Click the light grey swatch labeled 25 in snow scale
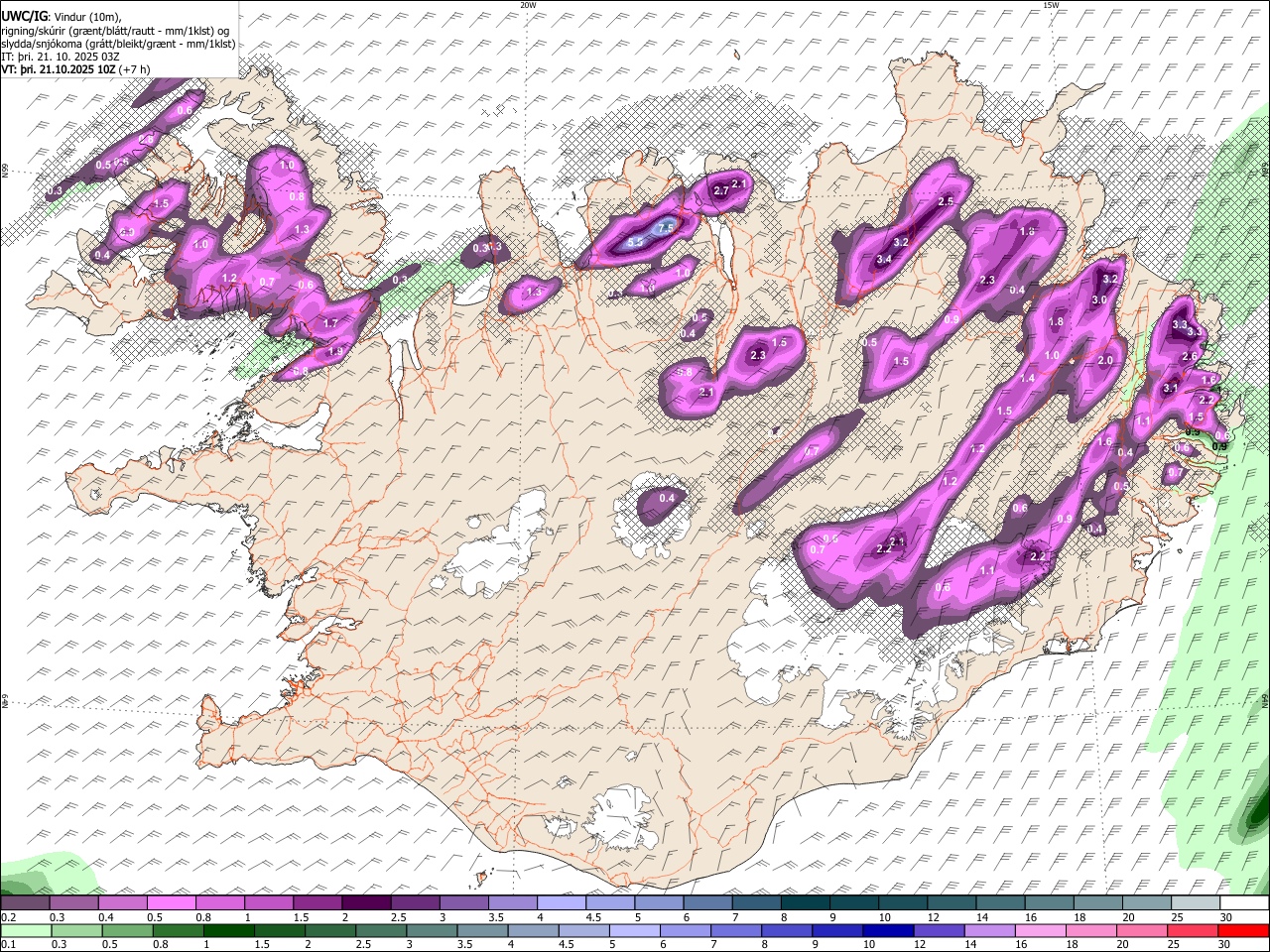 click(1196, 903)
